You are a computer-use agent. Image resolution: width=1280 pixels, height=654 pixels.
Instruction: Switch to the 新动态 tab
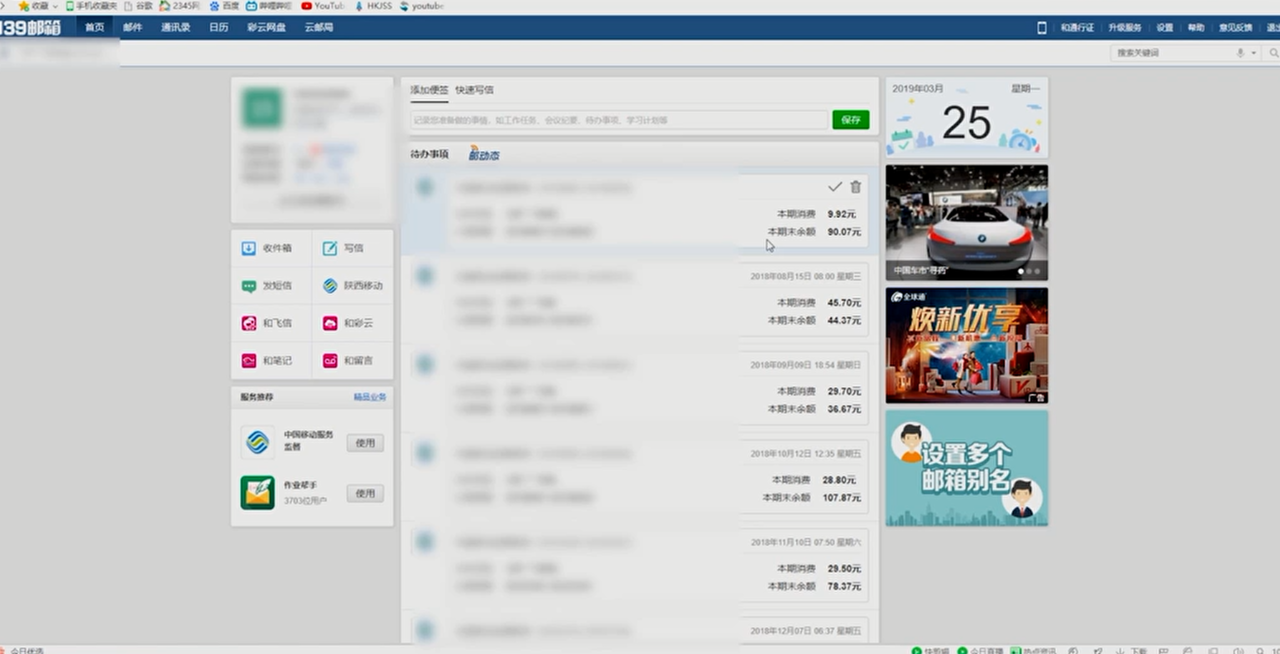point(484,154)
